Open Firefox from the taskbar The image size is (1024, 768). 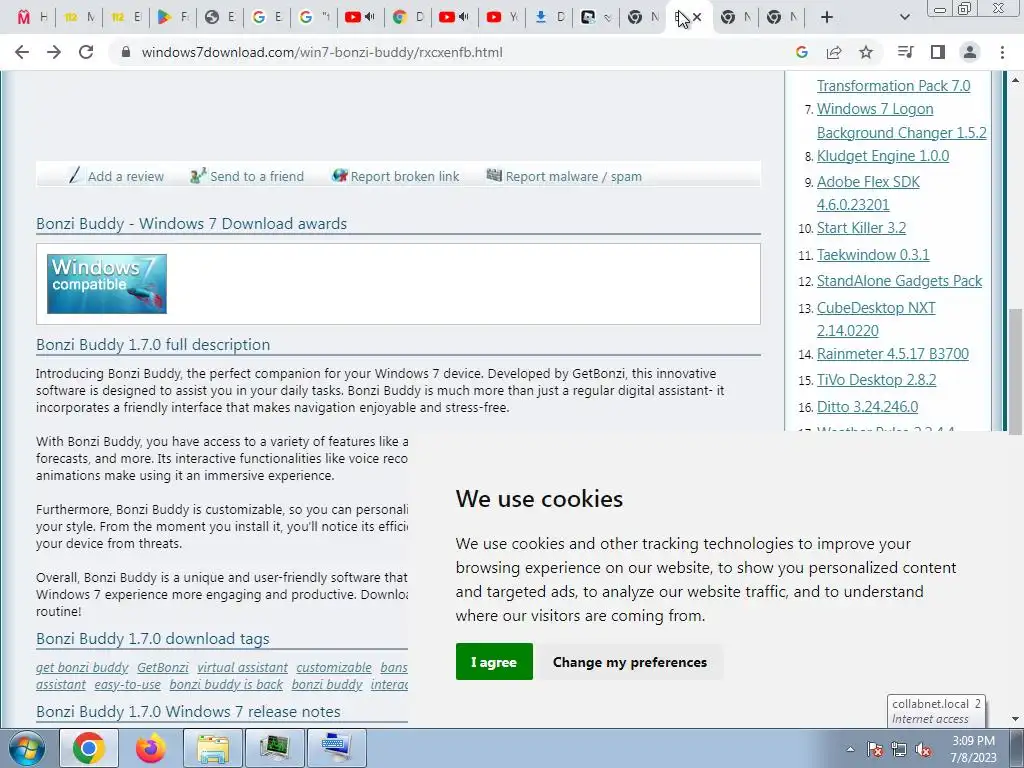click(151, 748)
